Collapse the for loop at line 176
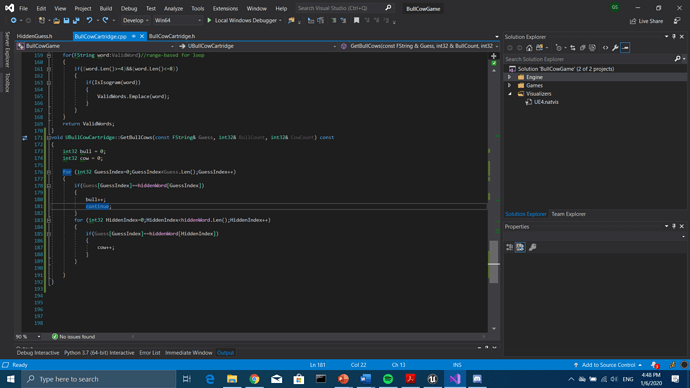 pyautogui.click(x=49, y=172)
